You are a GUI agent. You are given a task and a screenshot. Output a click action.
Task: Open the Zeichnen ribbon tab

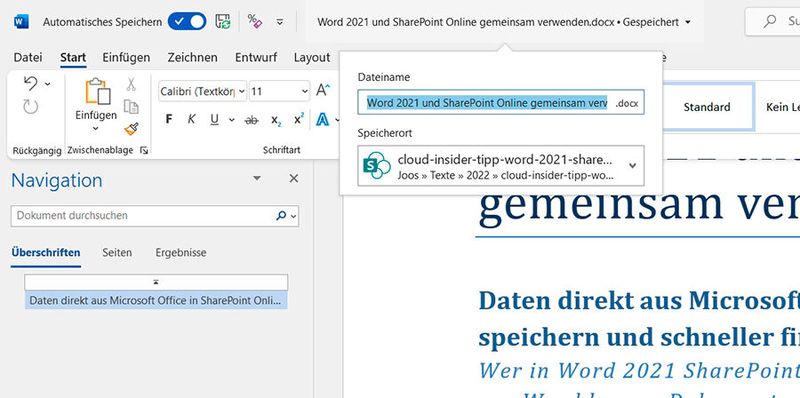[x=192, y=58]
